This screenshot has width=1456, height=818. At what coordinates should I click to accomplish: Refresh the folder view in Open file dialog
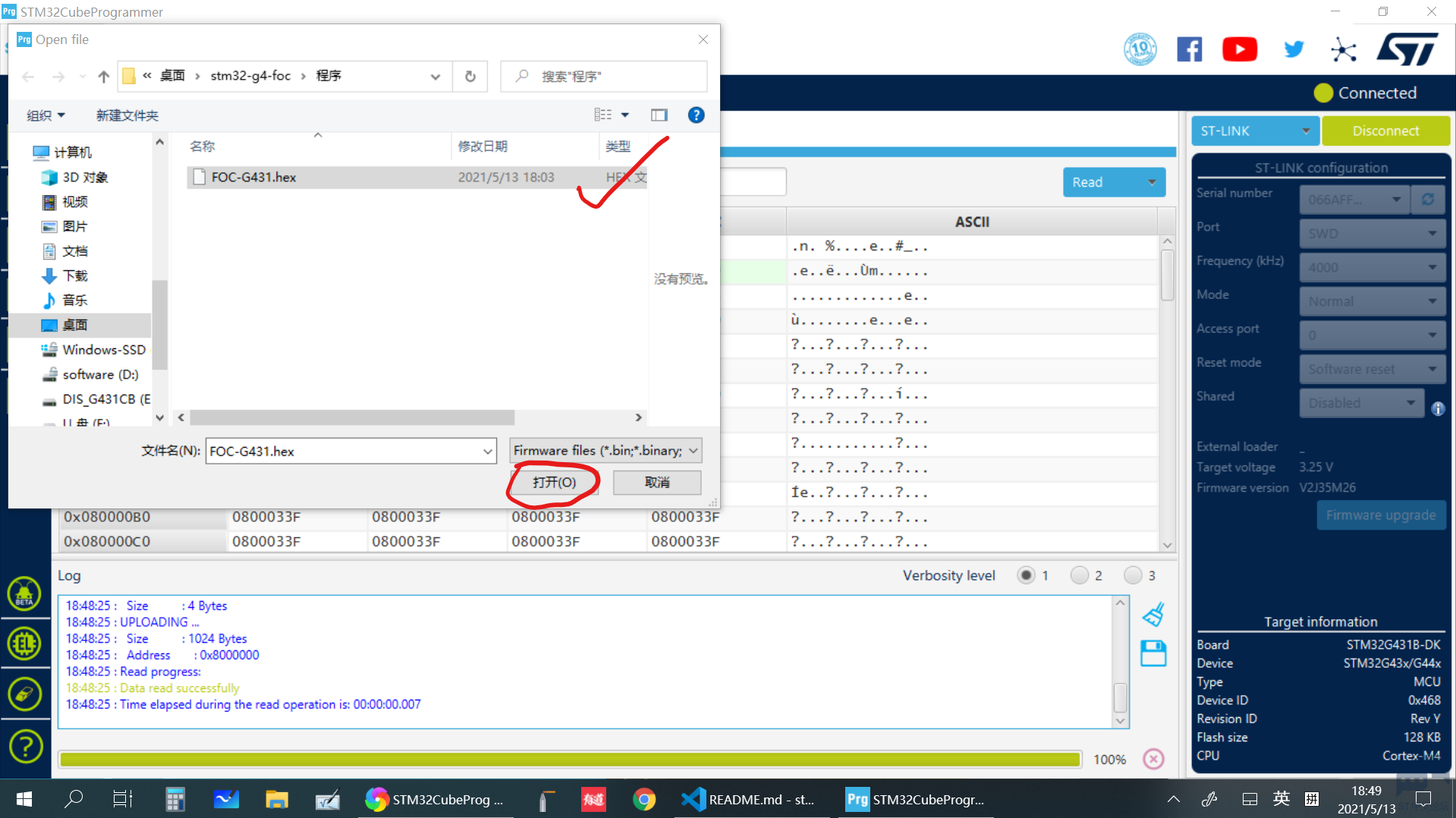pos(470,76)
